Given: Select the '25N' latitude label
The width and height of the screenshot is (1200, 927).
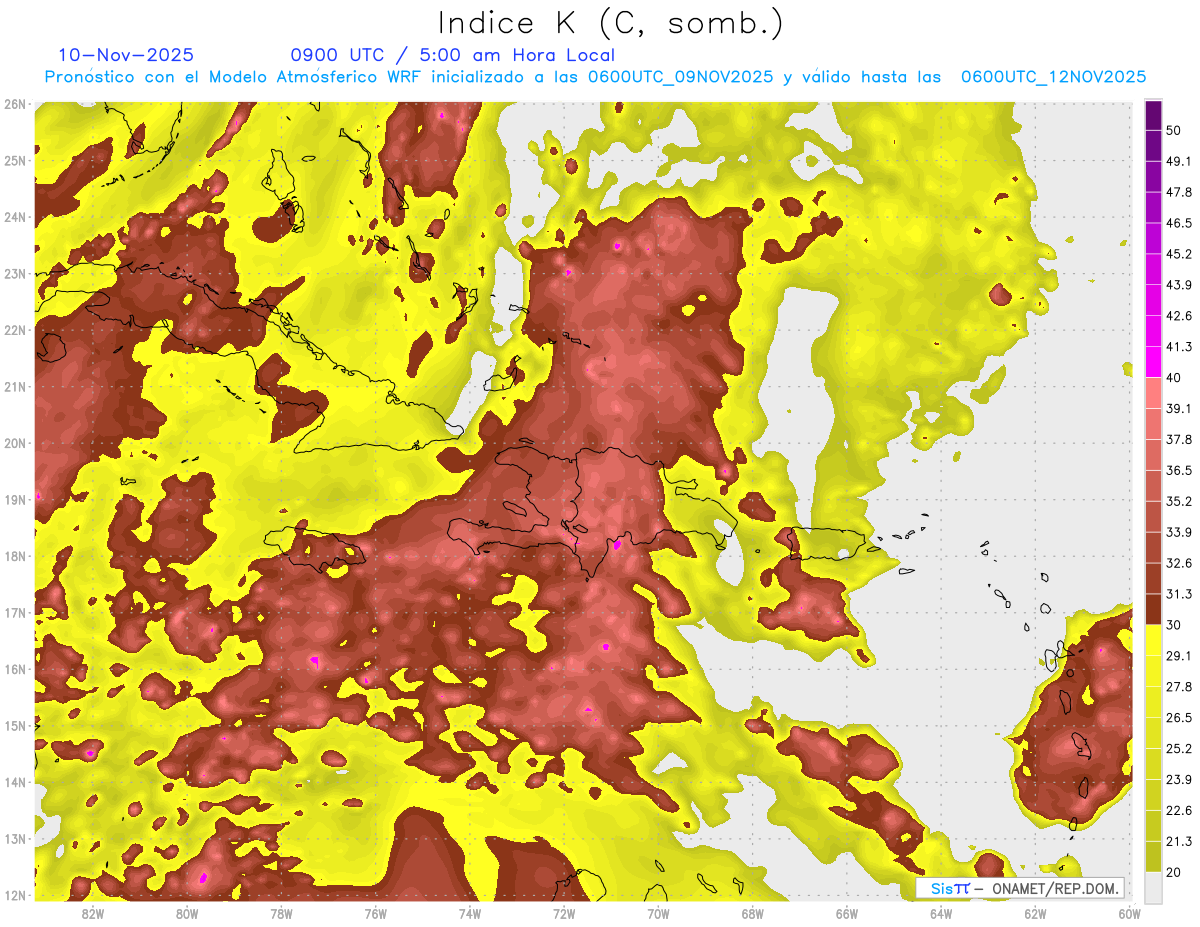Looking at the screenshot, I should point(15,160).
